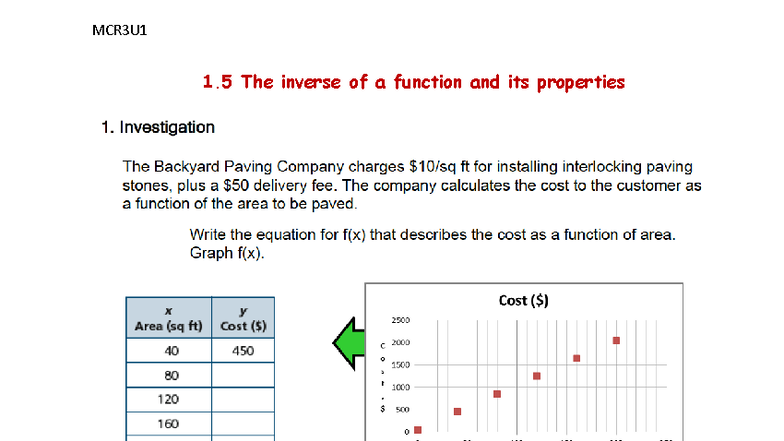
Task: Click the 0 y-axis label on the chart
Action: [x=407, y=432]
